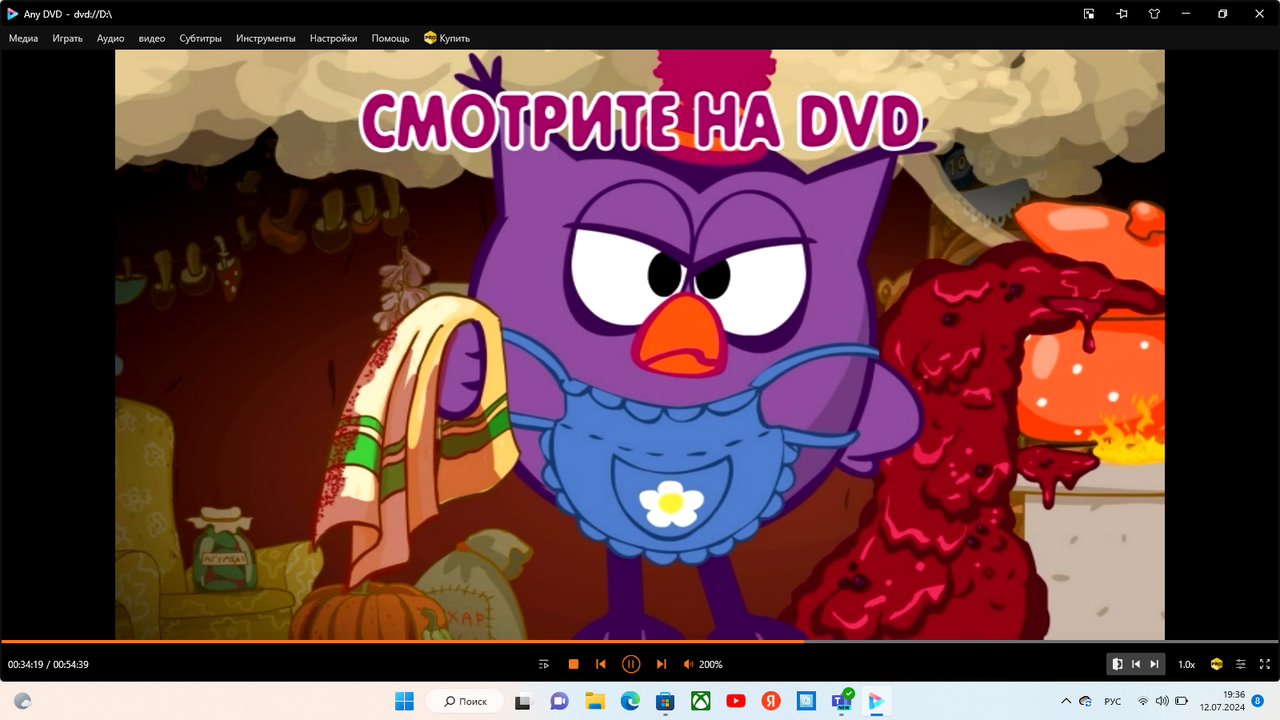
Task: Skip to the next chapter (orange)
Action: click(x=661, y=664)
